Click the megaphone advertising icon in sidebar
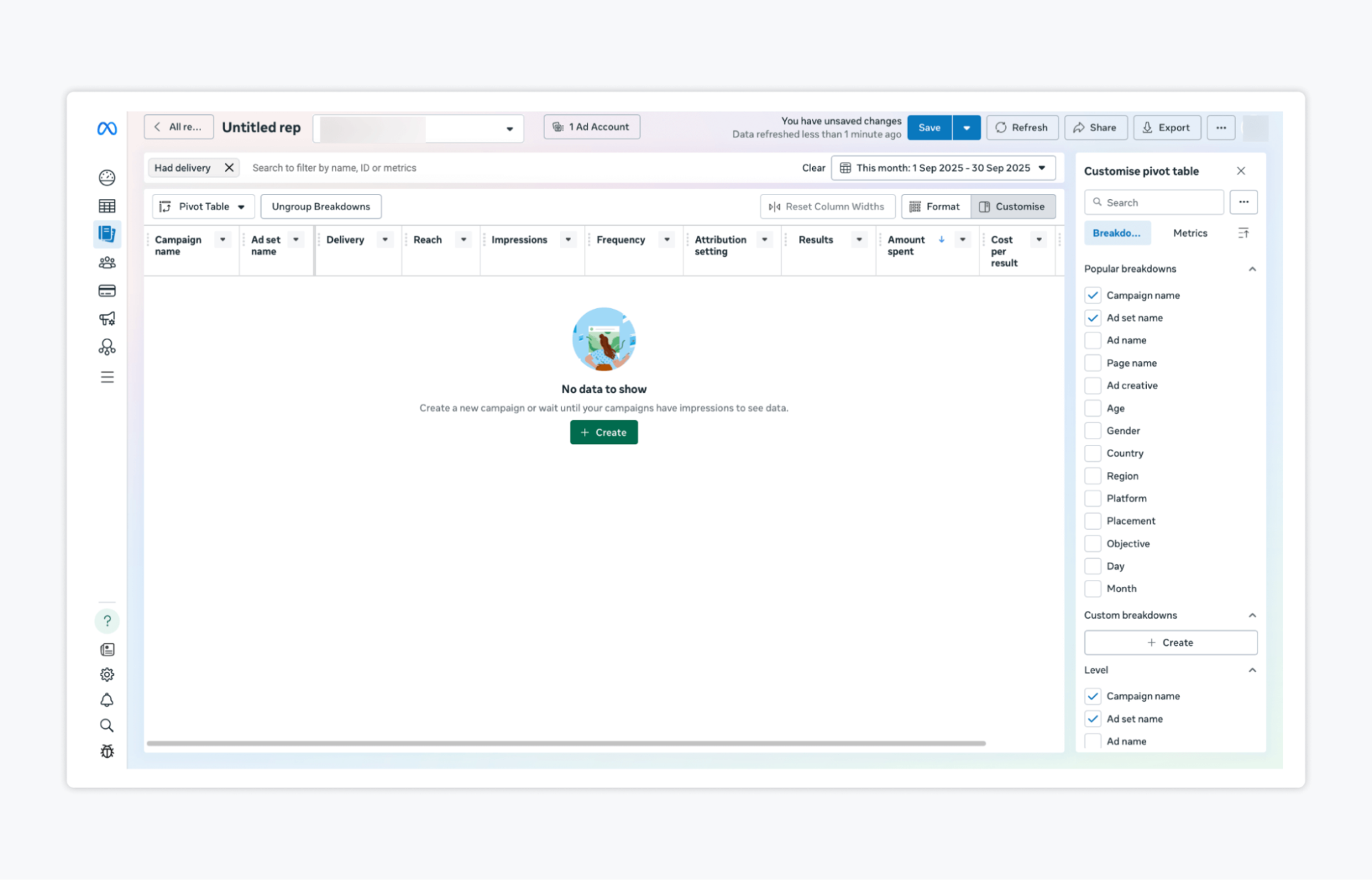Image resolution: width=1372 pixels, height=880 pixels. 107,319
